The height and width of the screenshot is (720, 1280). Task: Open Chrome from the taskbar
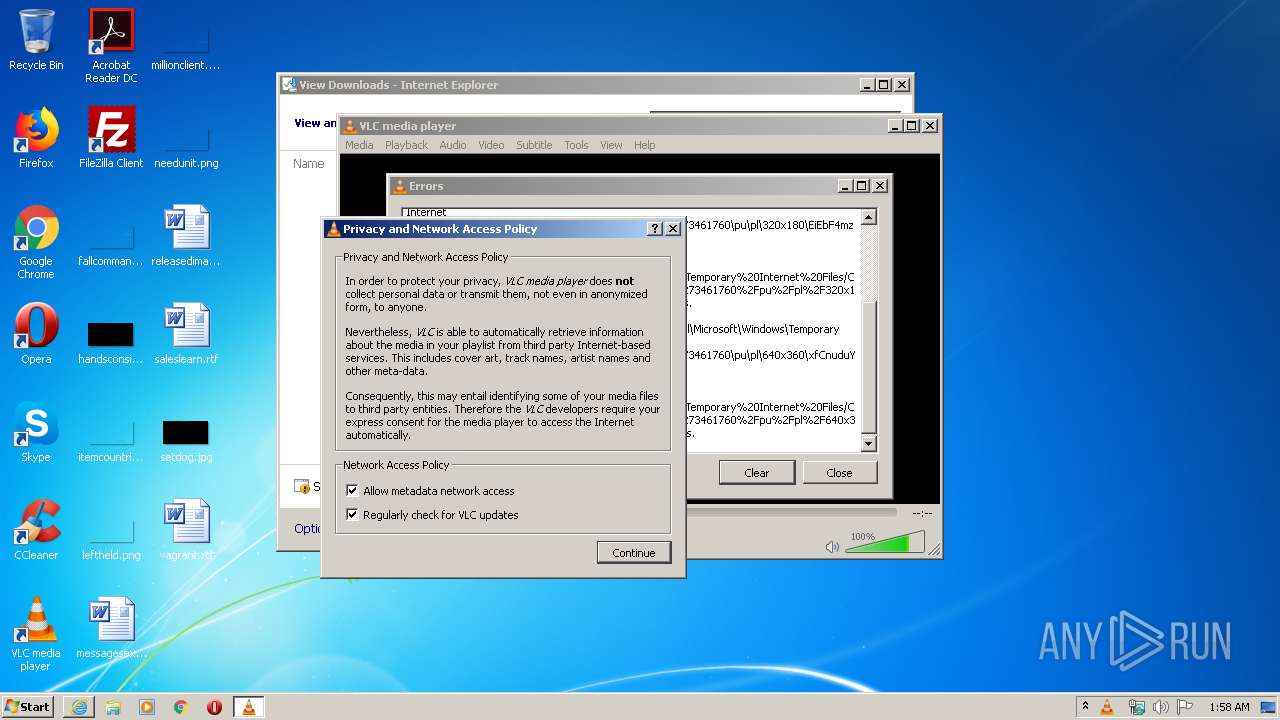(x=181, y=707)
